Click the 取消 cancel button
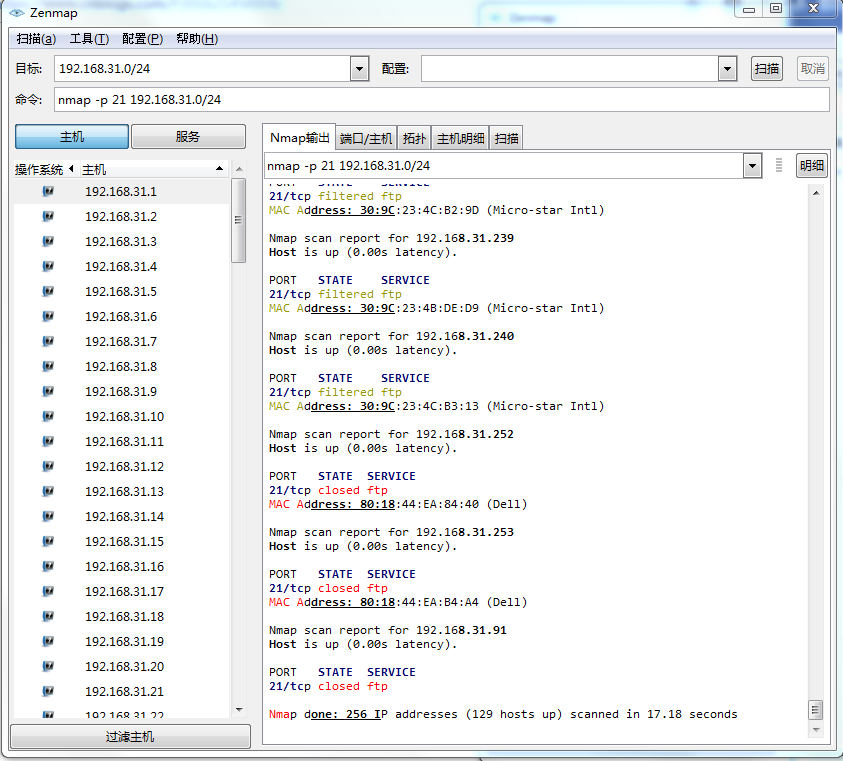 pyautogui.click(x=812, y=69)
